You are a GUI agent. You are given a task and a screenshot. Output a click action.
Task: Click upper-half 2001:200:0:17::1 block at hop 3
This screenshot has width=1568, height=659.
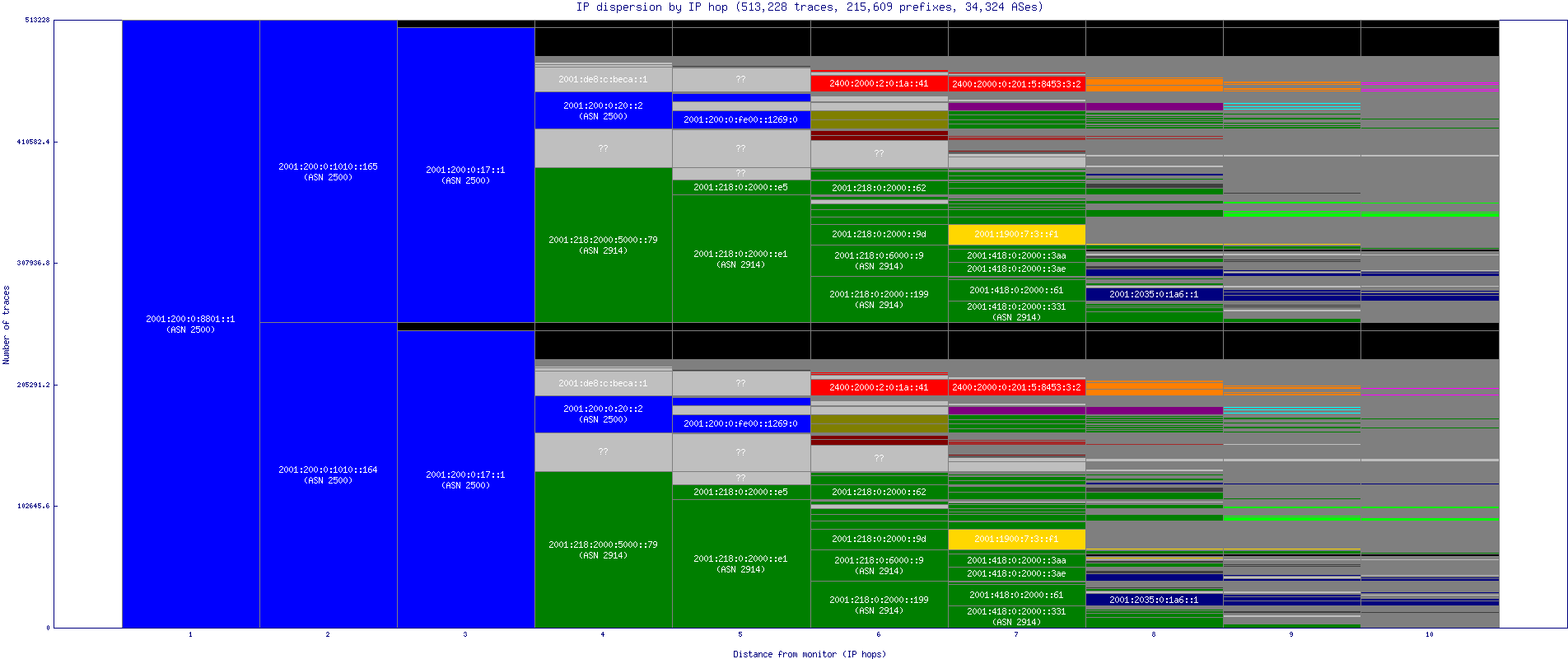(x=466, y=175)
